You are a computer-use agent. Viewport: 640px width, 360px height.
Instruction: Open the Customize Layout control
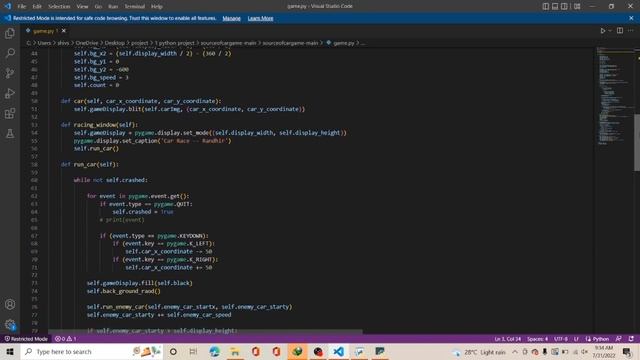click(x=577, y=6)
